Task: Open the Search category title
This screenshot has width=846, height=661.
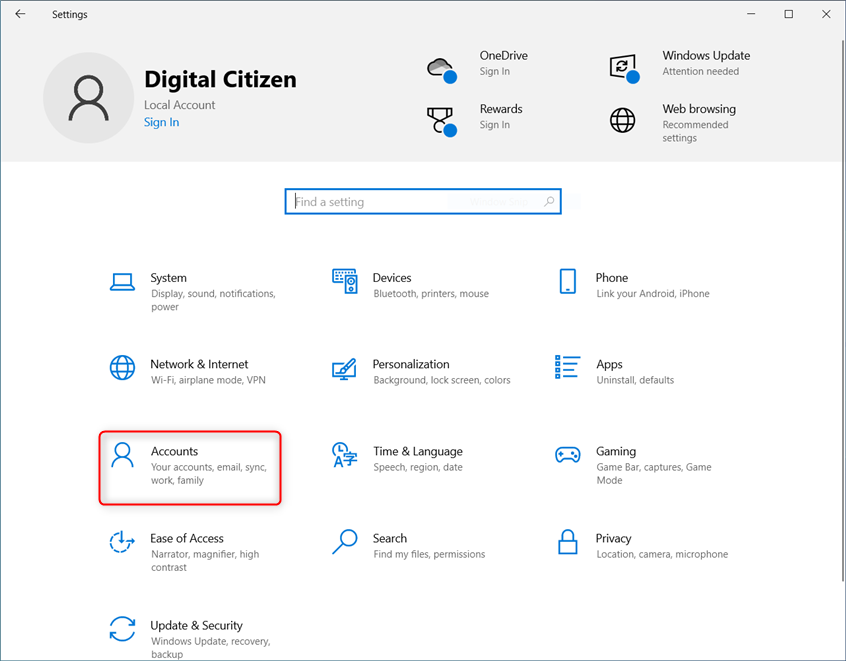Action: 390,539
